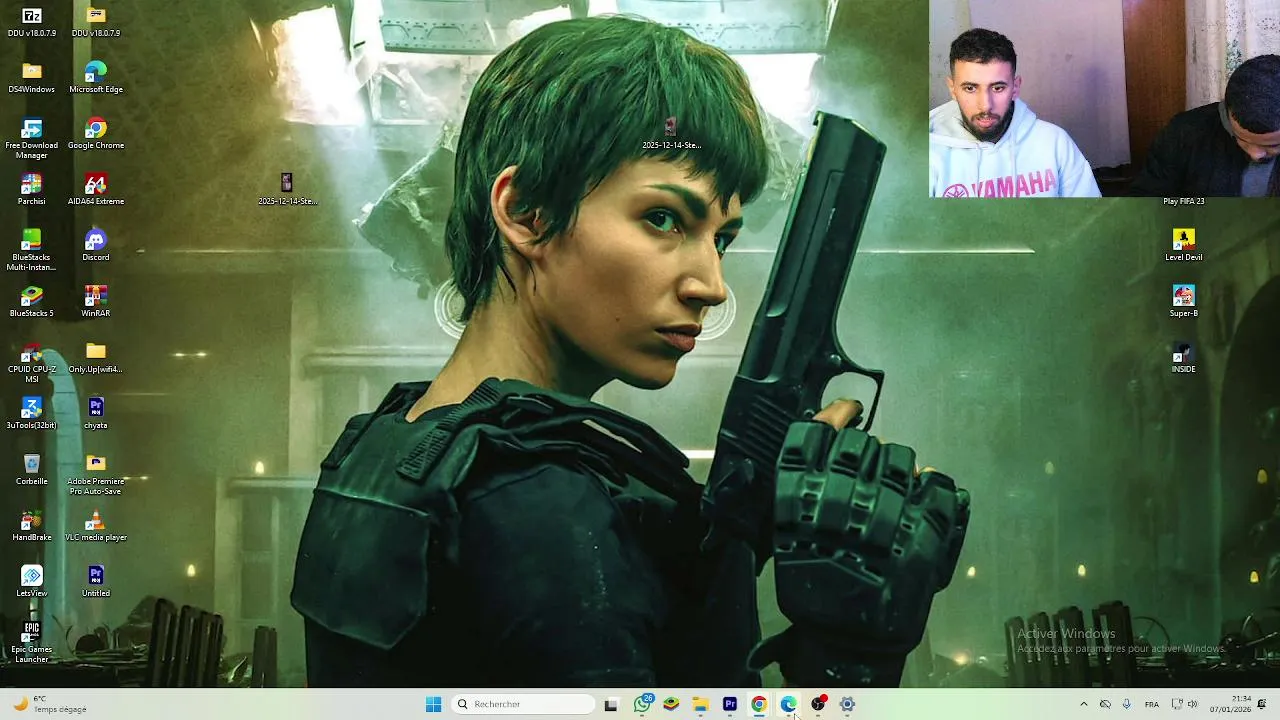Screen dimensions: 1280x720
Task: Launch Free Download Manager
Action: [32, 139]
